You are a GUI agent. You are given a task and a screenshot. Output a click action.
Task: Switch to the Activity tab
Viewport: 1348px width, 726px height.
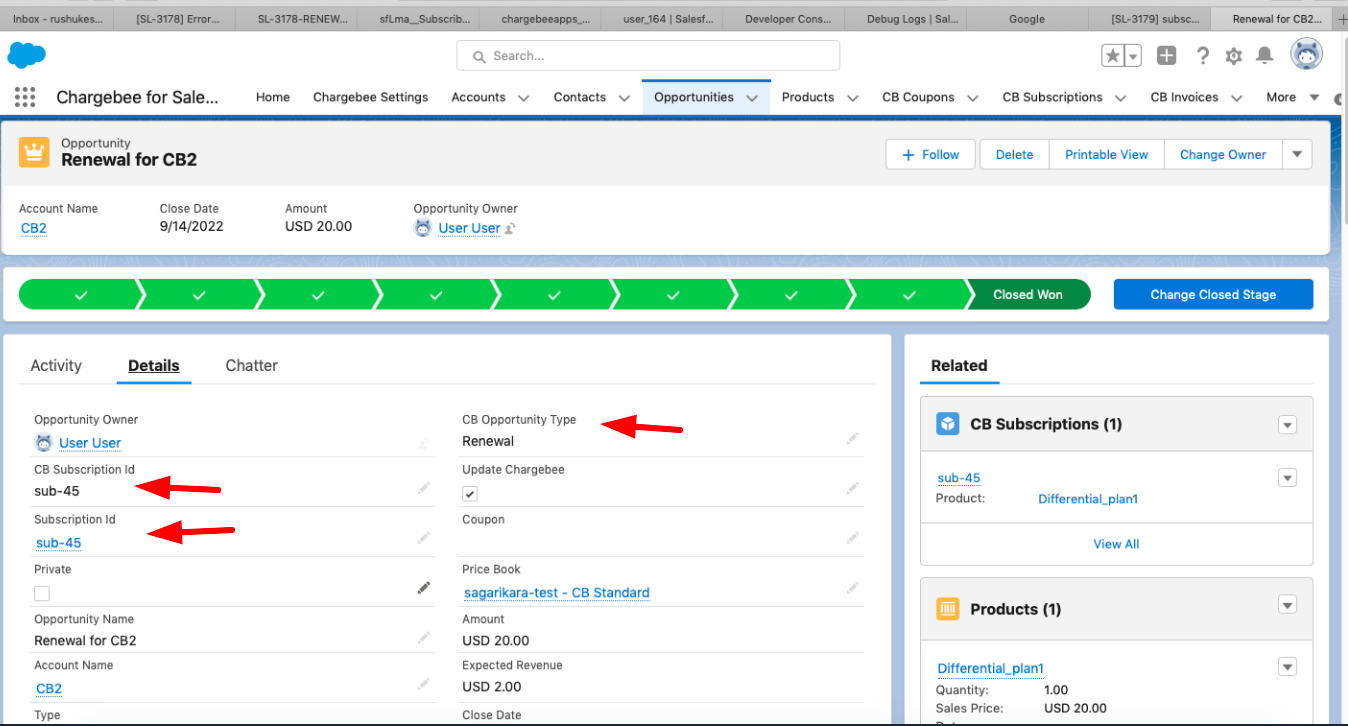(56, 366)
